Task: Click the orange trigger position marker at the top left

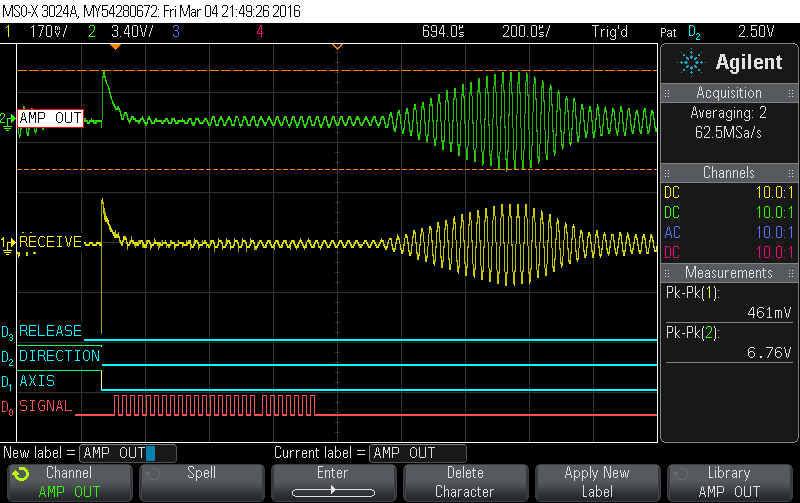Action: pos(115,47)
